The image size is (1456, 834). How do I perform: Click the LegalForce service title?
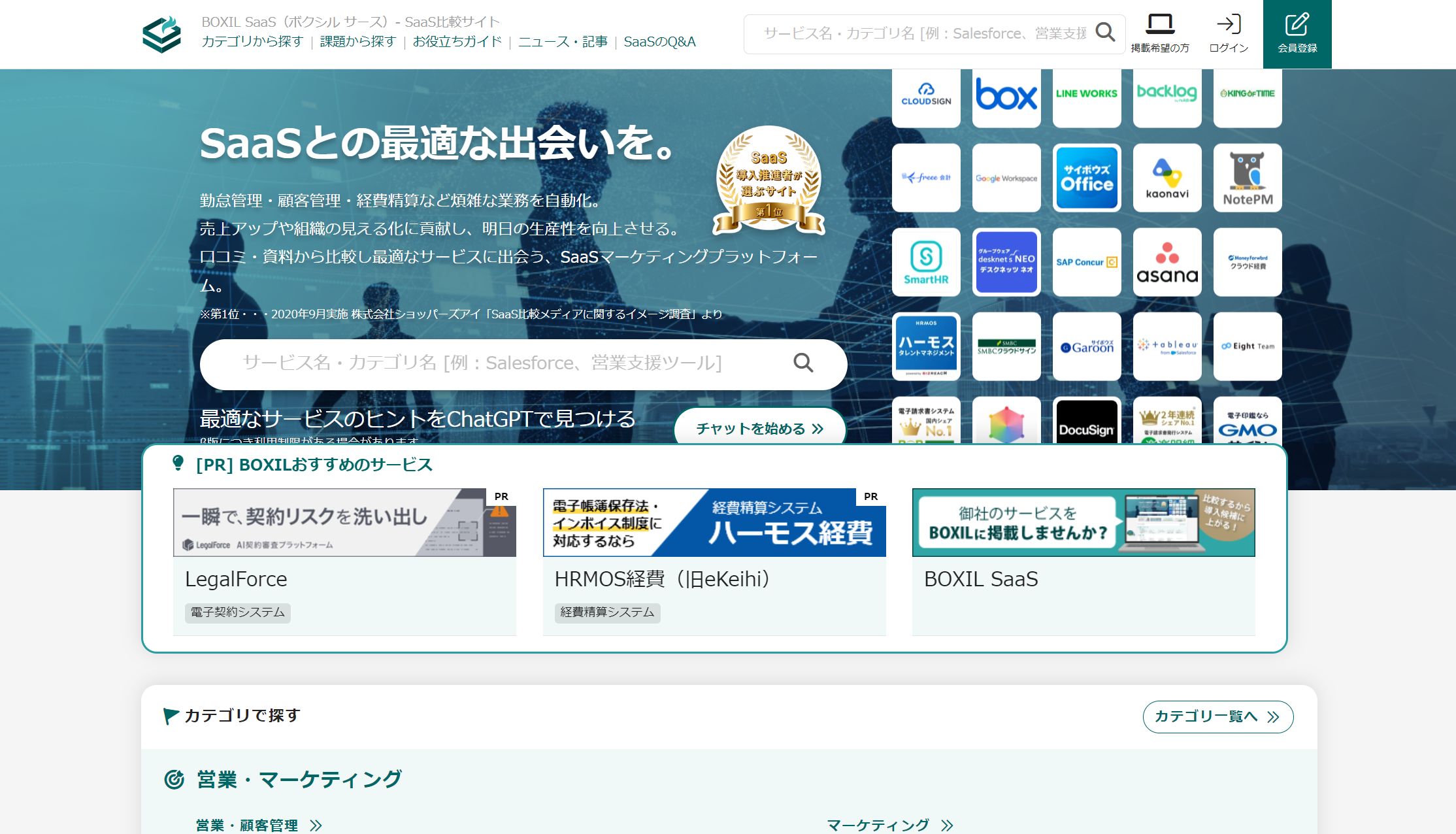236,579
